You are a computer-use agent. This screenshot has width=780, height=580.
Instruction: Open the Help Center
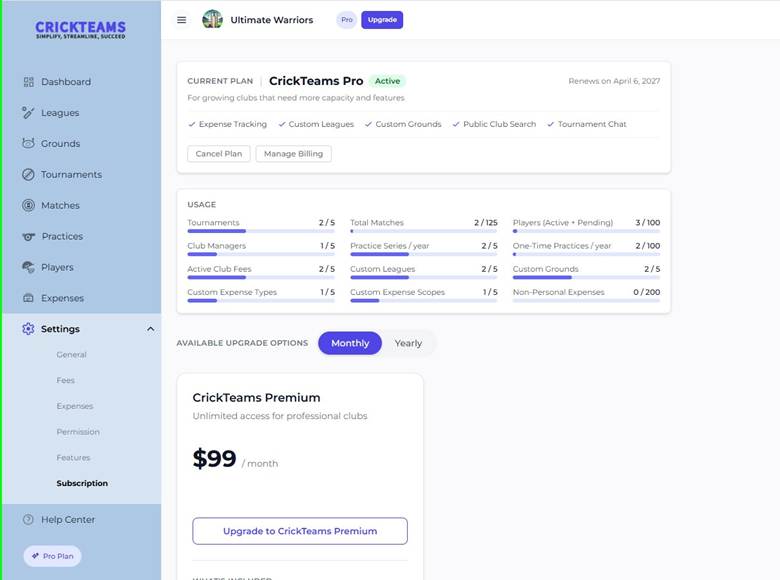pyautogui.click(x=68, y=519)
